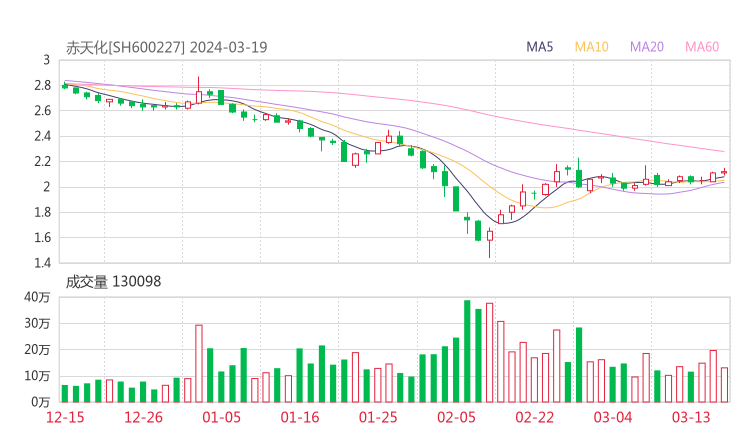Click the 02-22 date axis label

click(x=534, y=417)
